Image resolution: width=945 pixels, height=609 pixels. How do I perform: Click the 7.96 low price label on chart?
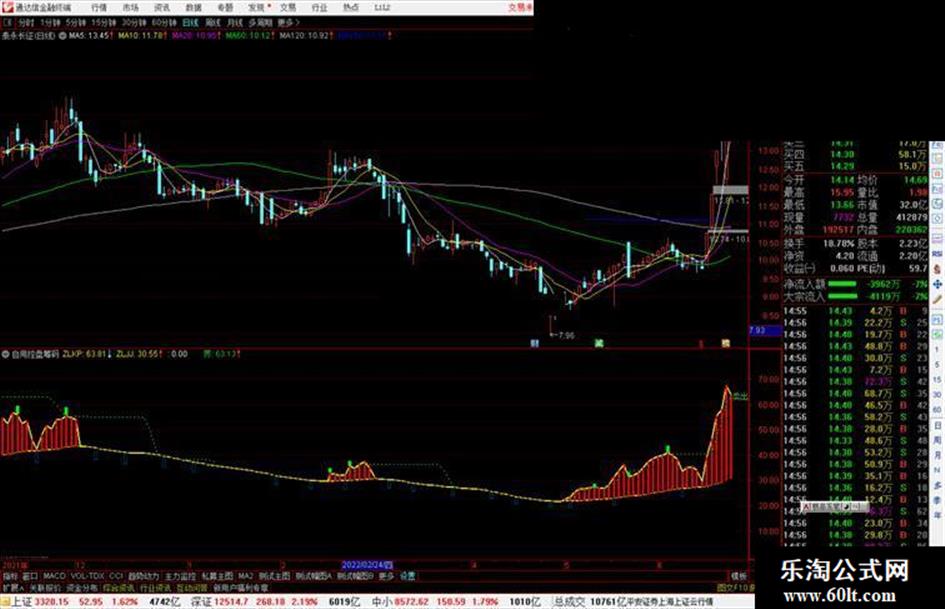point(567,335)
